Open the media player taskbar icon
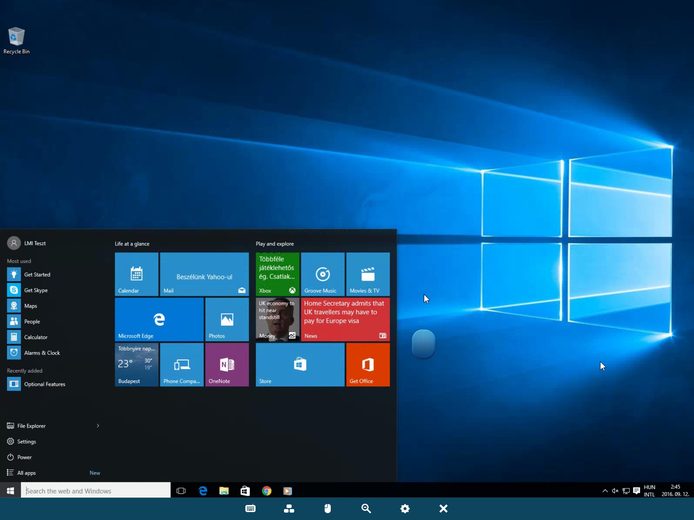This screenshot has height=520, width=694. [288, 491]
